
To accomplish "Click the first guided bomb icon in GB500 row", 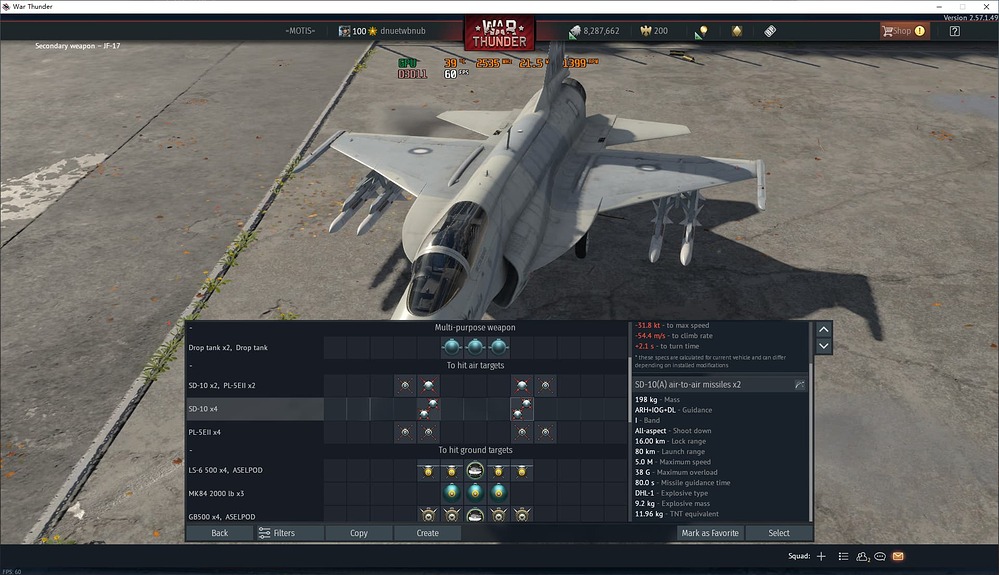I will pyautogui.click(x=428, y=515).
